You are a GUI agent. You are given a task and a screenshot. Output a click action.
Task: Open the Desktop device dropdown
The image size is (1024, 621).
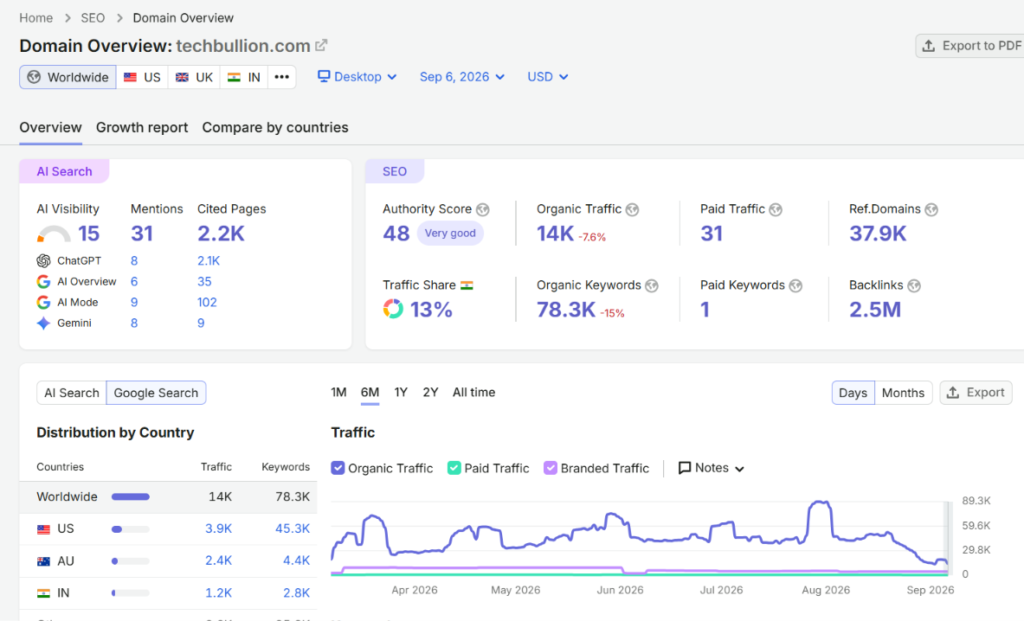pyautogui.click(x=357, y=77)
